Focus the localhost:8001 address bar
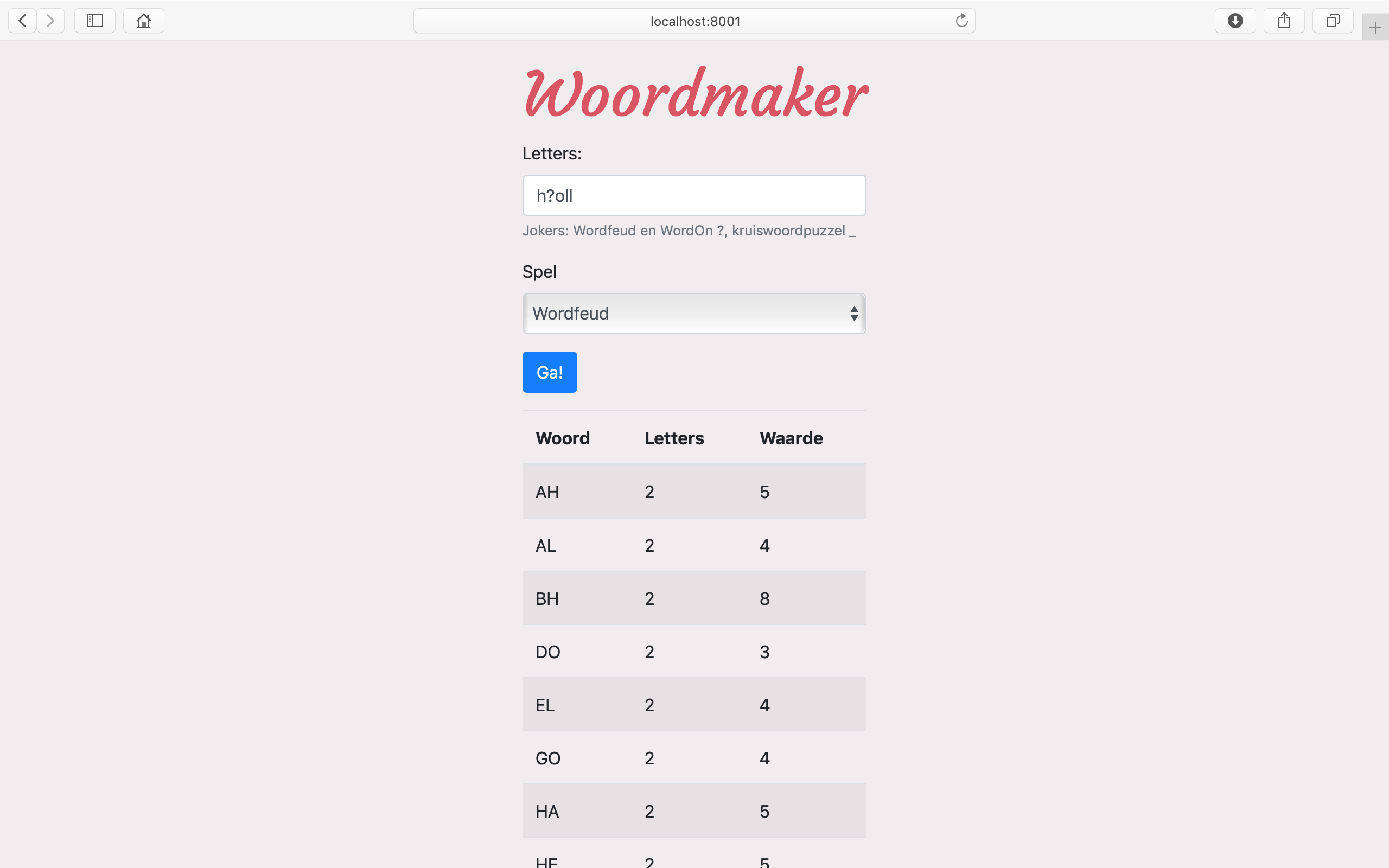The image size is (1389, 868). pos(694,21)
